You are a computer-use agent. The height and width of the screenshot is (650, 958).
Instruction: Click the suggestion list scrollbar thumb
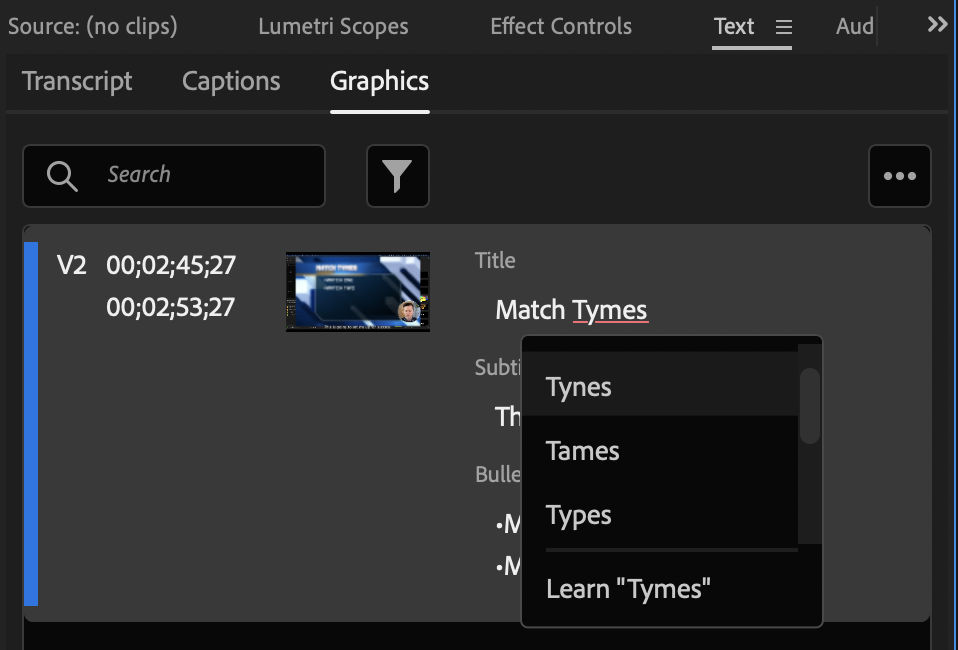point(810,405)
